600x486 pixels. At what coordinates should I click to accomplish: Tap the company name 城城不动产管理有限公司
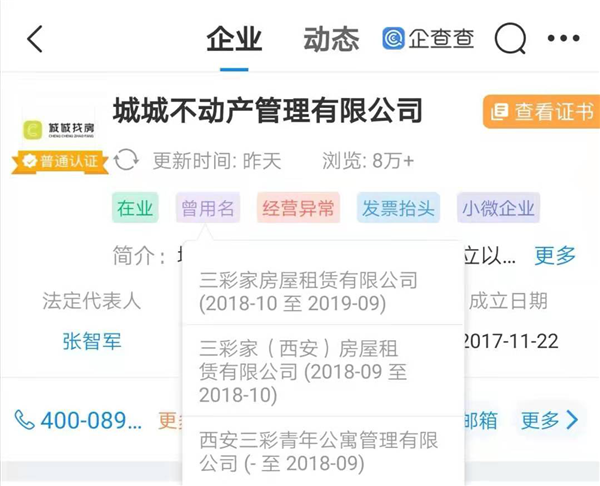(x=268, y=111)
